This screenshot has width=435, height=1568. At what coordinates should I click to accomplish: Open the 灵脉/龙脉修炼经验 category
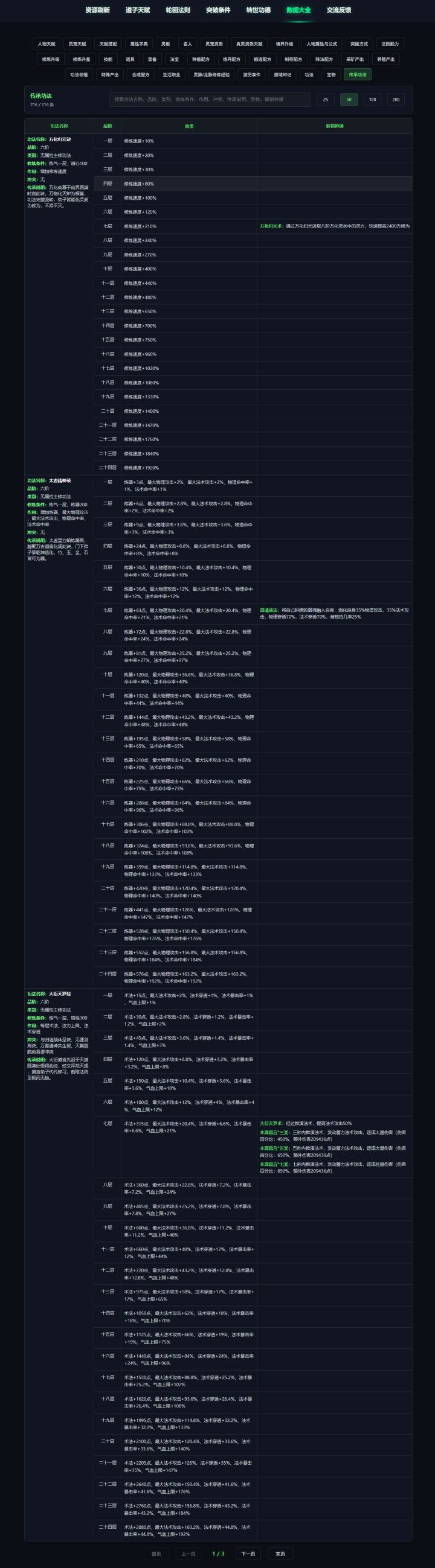coord(211,75)
